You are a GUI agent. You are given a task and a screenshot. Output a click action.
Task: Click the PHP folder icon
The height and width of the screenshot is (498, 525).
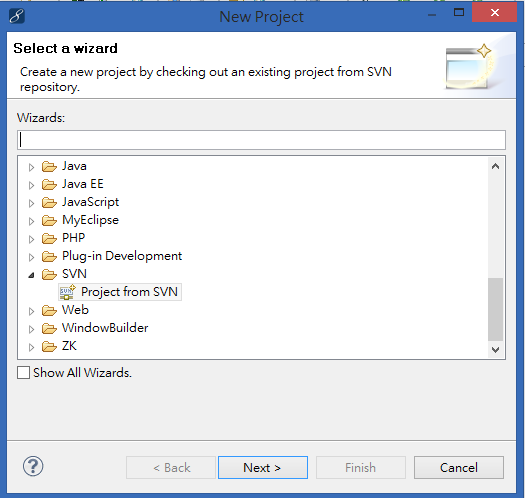(49, 238)
